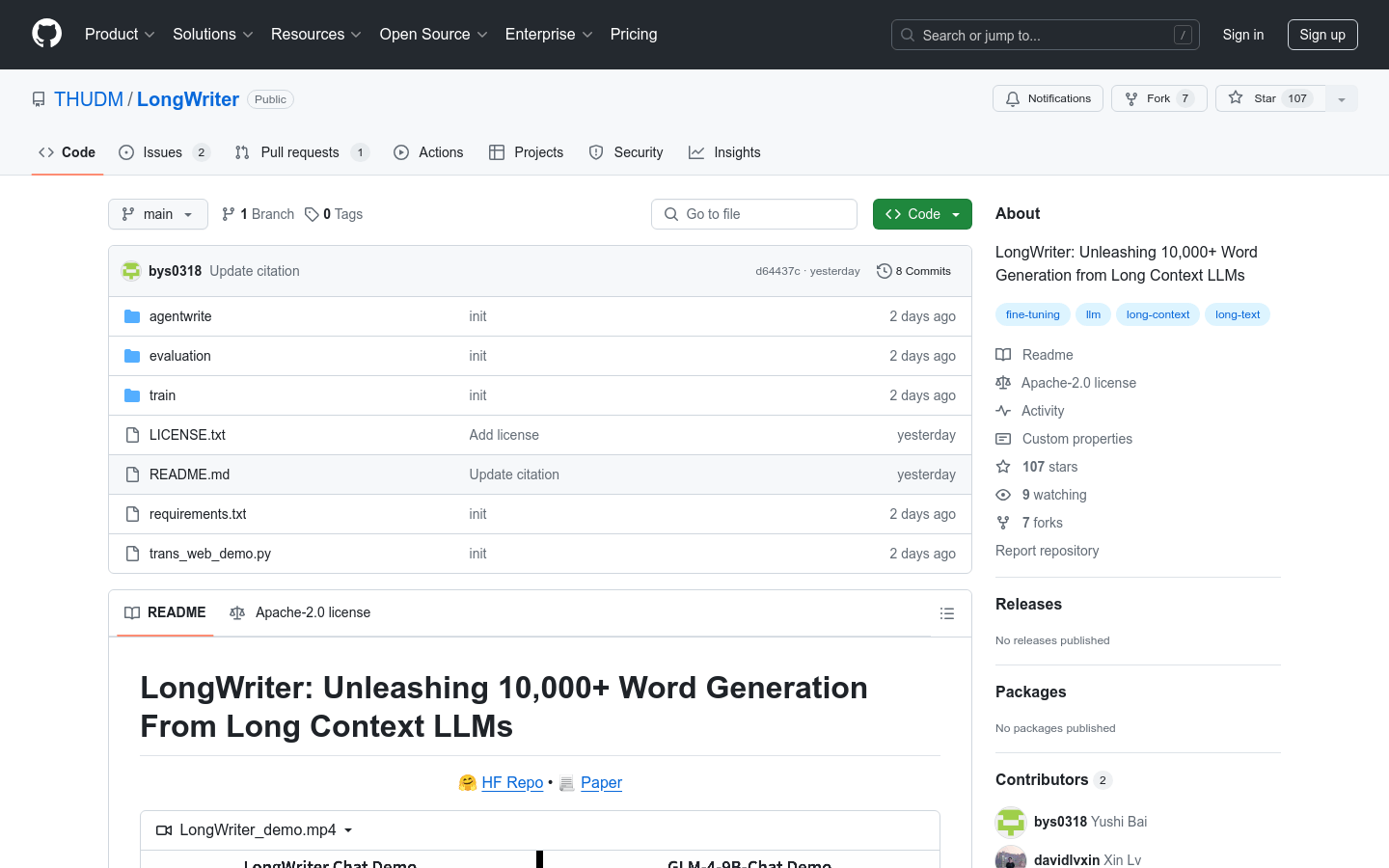
Task: Expand the Resources menu
Action: point(316,34)
